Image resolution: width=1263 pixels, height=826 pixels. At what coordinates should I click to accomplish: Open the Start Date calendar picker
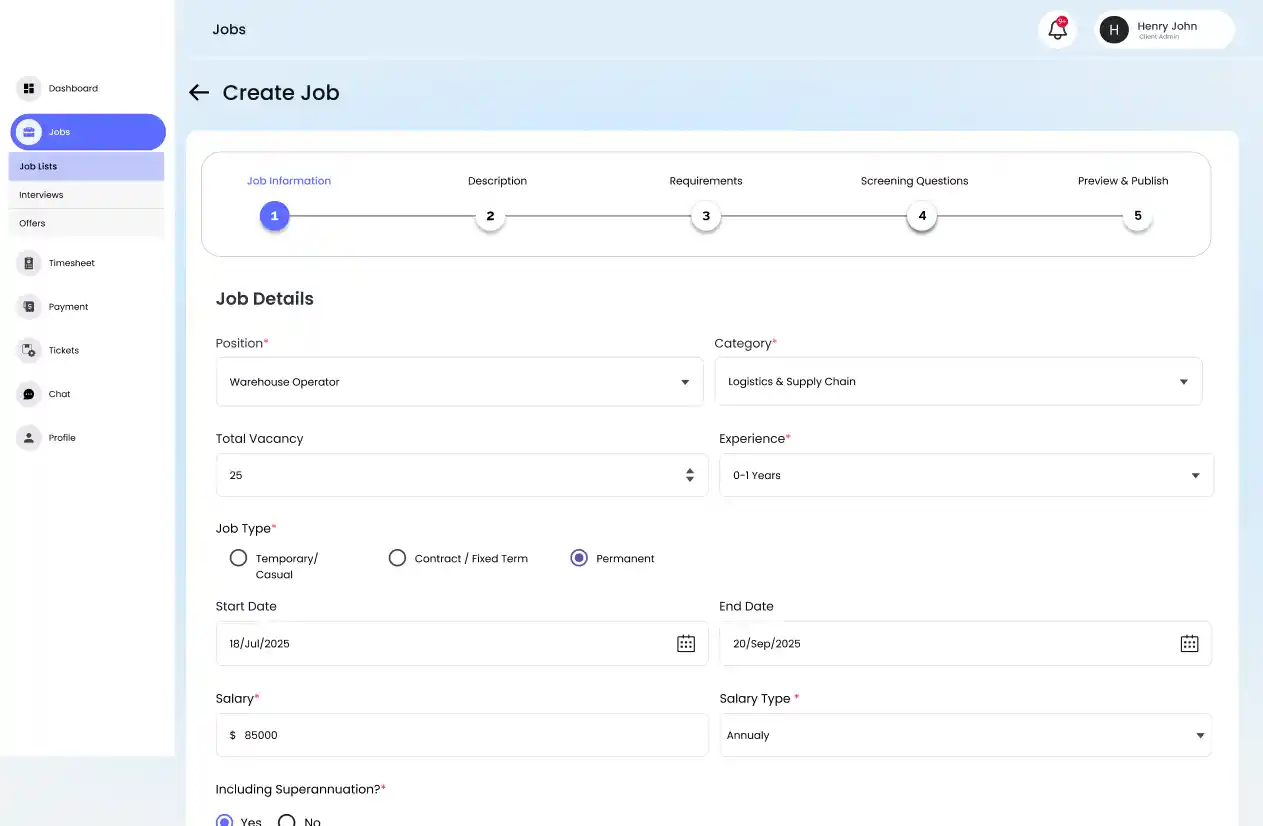click(x=686, y=643)
